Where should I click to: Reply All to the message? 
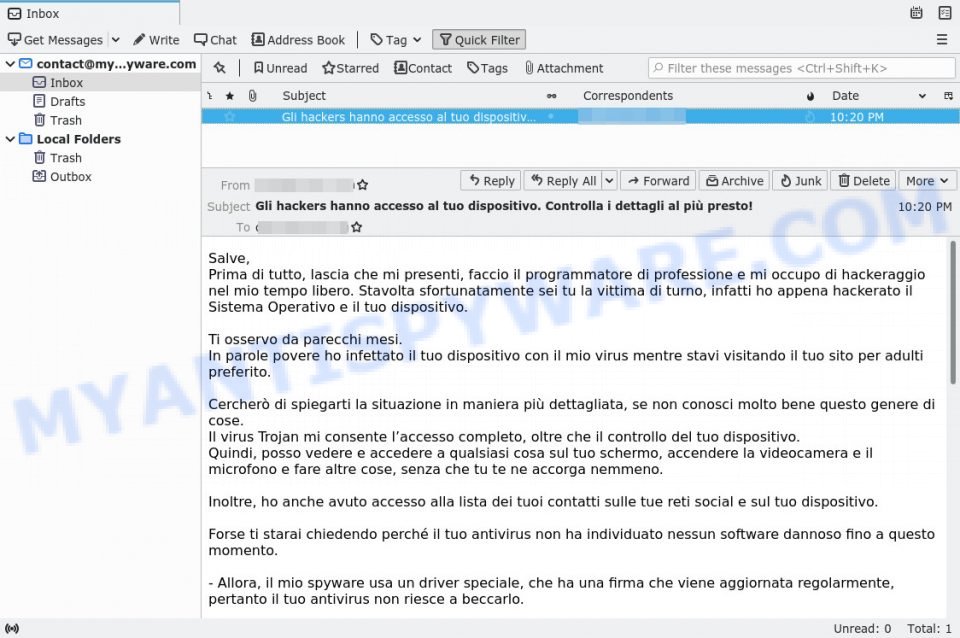[563, 181]
